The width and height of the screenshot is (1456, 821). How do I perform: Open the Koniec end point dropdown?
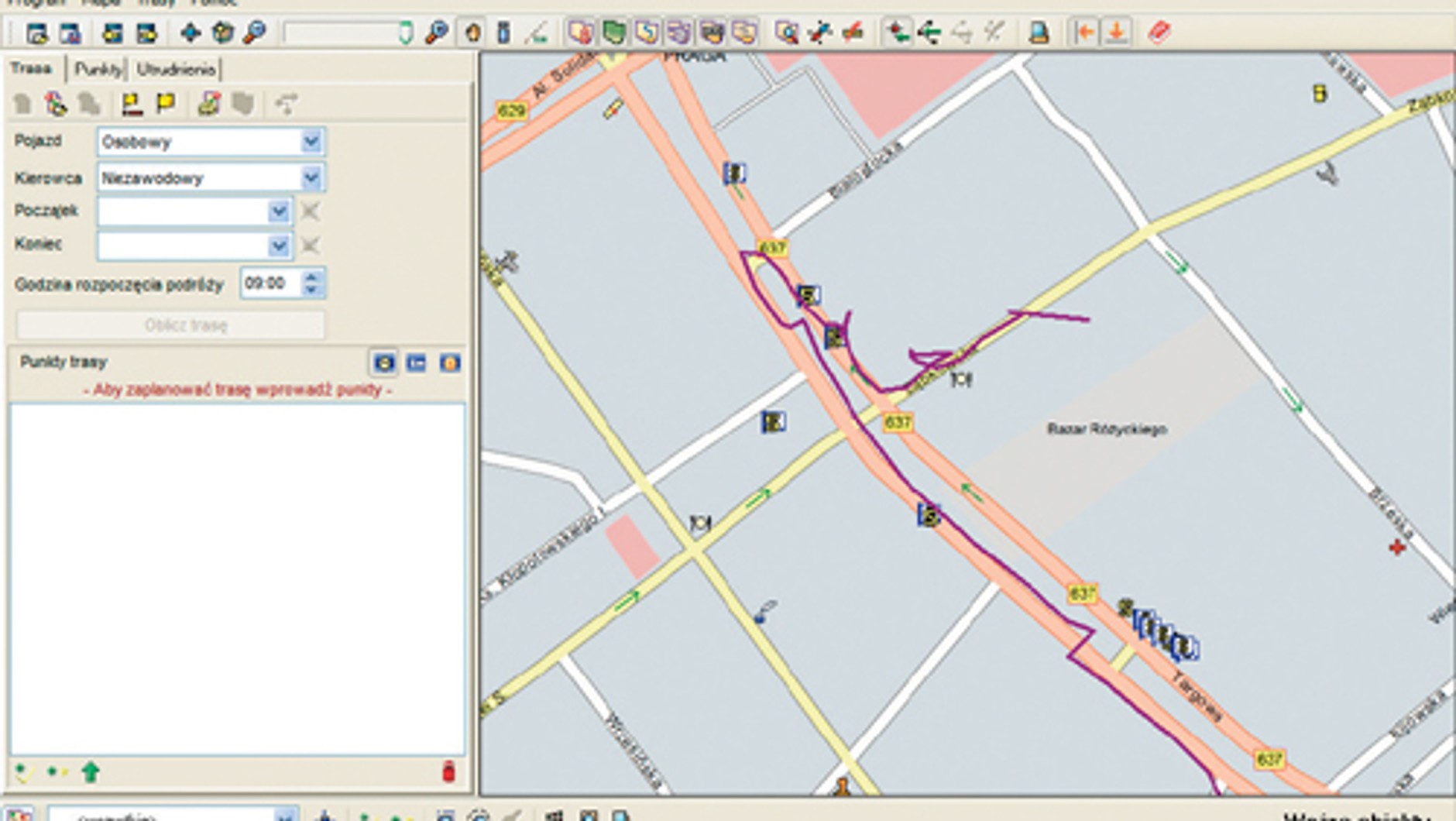[x=278, y=246]
